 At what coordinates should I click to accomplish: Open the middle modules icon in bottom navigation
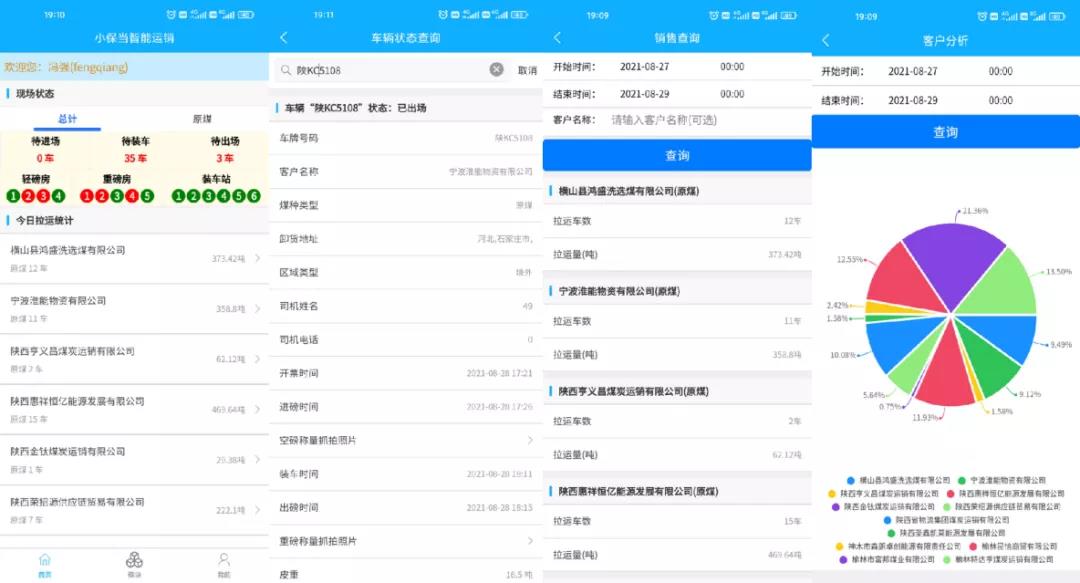click(134, 563)
